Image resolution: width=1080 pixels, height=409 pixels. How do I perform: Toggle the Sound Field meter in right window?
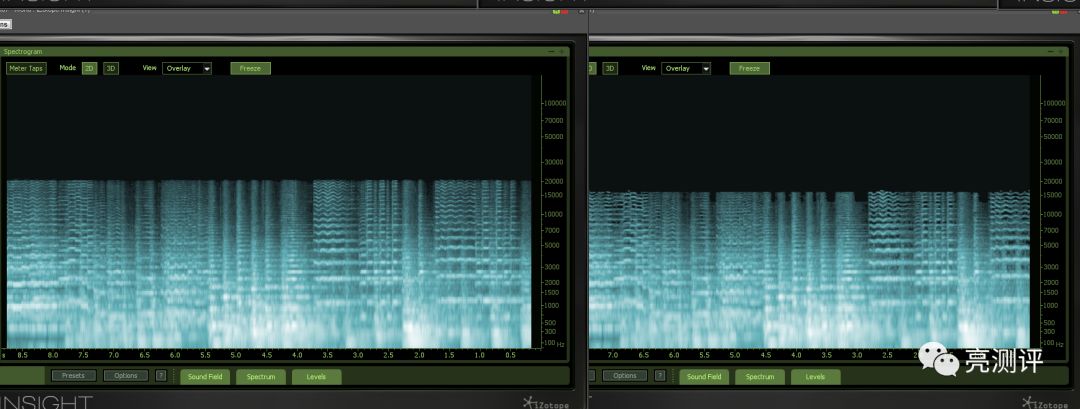pos(705,377)
